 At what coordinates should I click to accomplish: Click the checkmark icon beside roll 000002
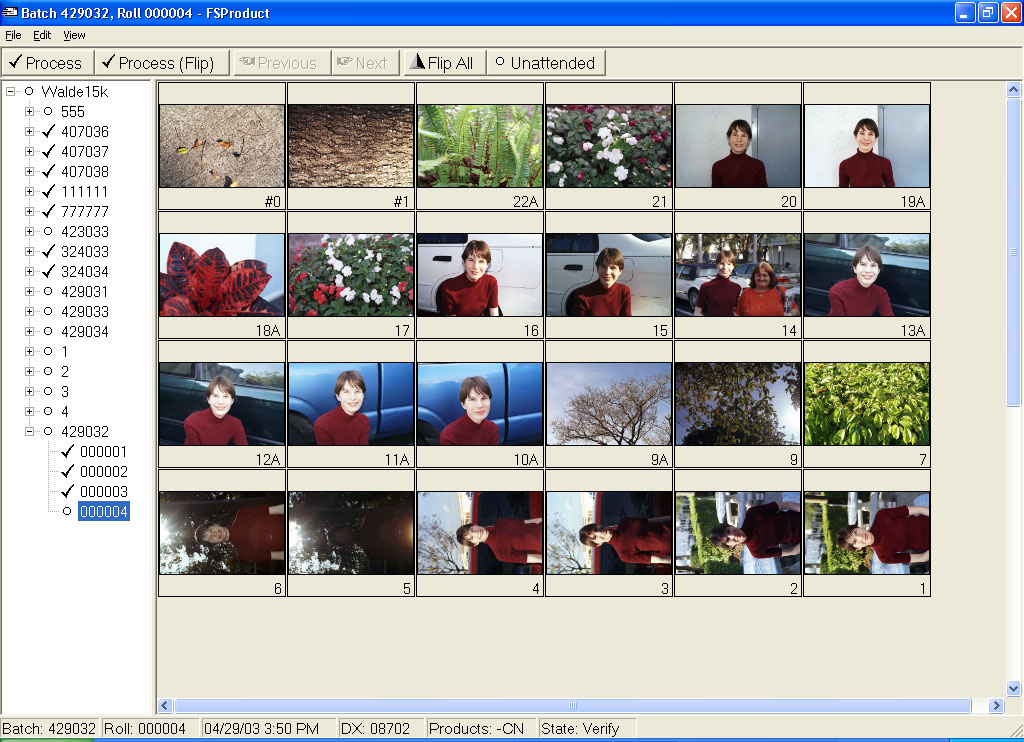[x=67, y=471]
